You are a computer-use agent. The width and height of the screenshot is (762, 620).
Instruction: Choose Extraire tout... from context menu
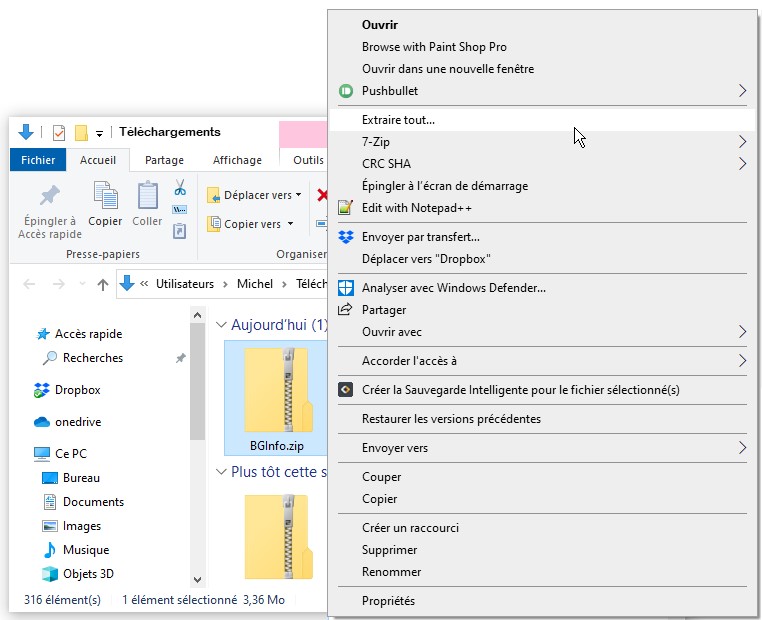click(398, 120)
